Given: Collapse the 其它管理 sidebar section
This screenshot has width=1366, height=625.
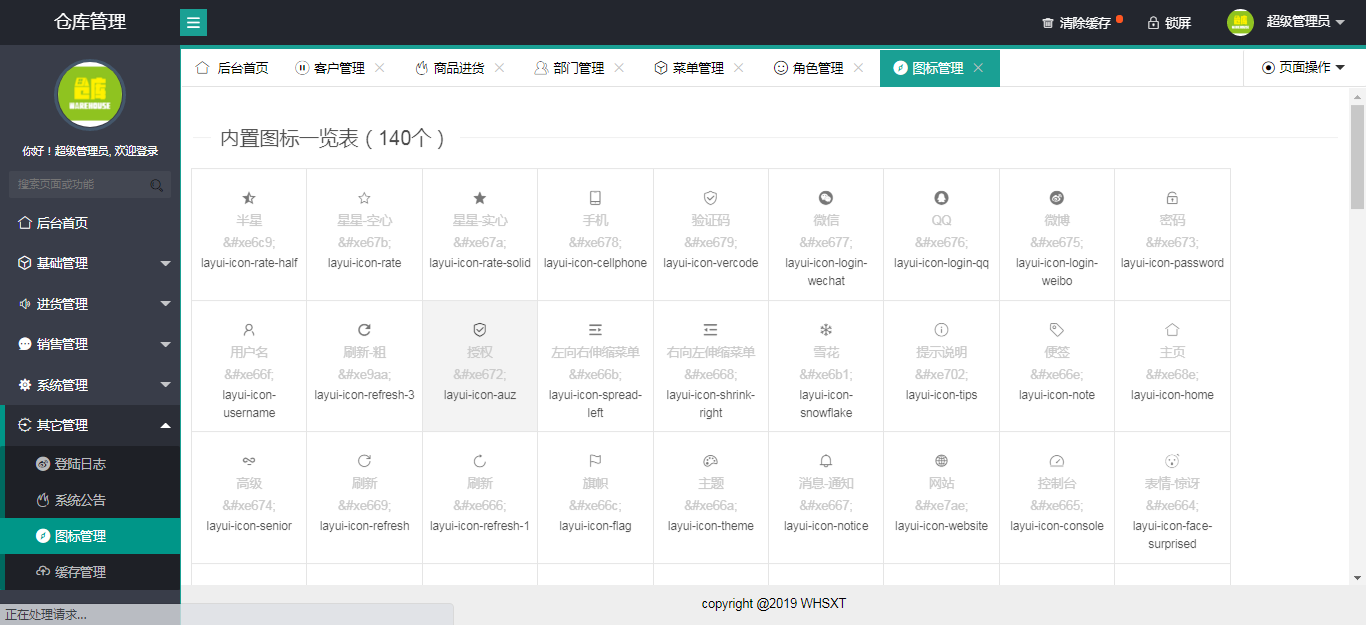Looking at the screenshot, I should pyautogui.click(x=90, y=425).
